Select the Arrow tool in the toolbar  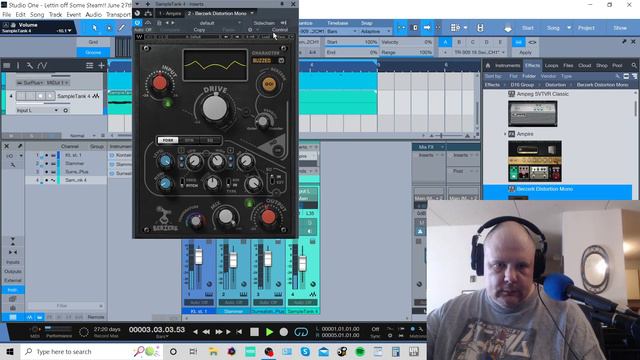click(94, 28)
